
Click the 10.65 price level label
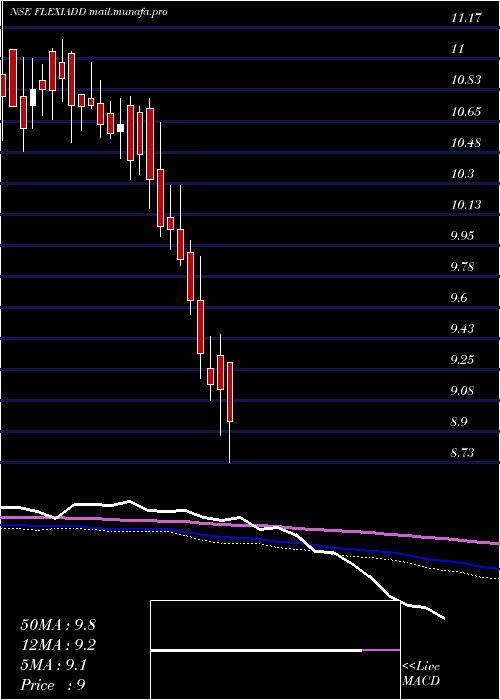[466, 112]
